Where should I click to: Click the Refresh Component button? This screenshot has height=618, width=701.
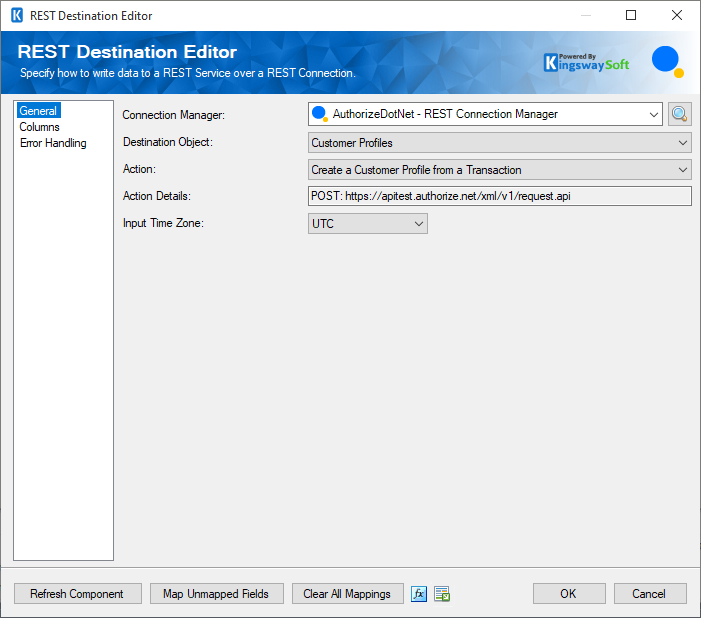[x=78, y=594]
